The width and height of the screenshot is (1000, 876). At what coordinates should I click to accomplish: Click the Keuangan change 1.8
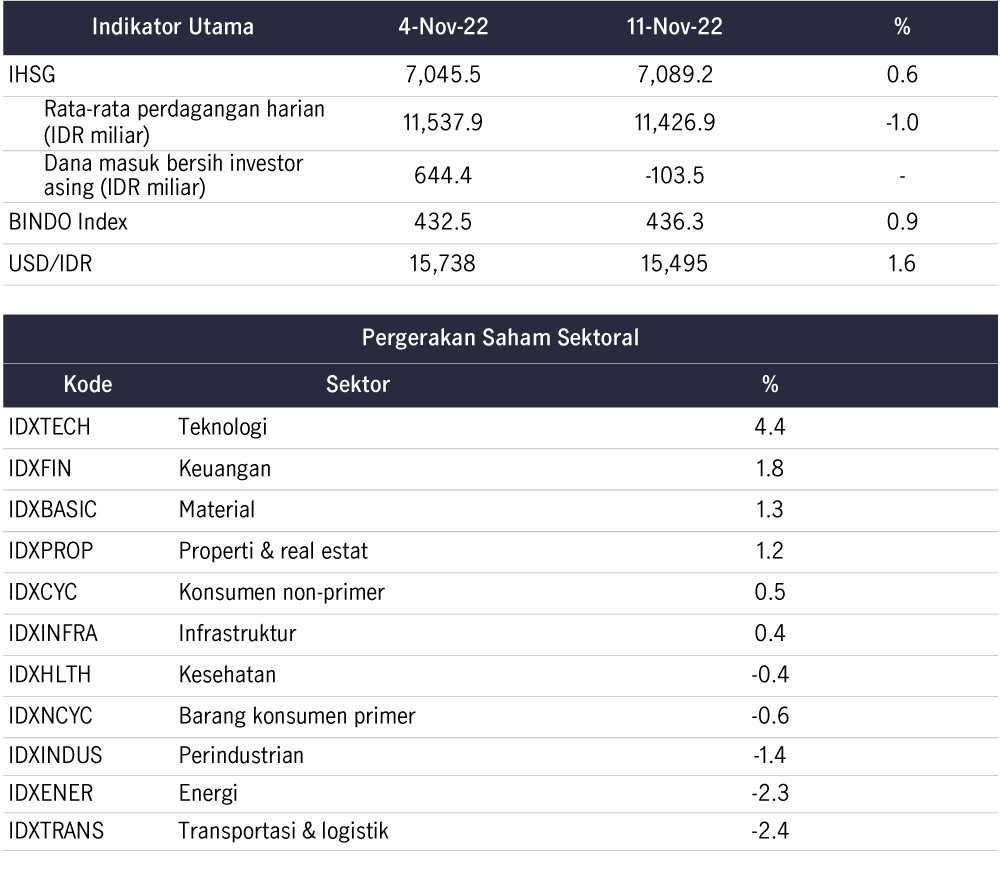[x=770, y=469]
